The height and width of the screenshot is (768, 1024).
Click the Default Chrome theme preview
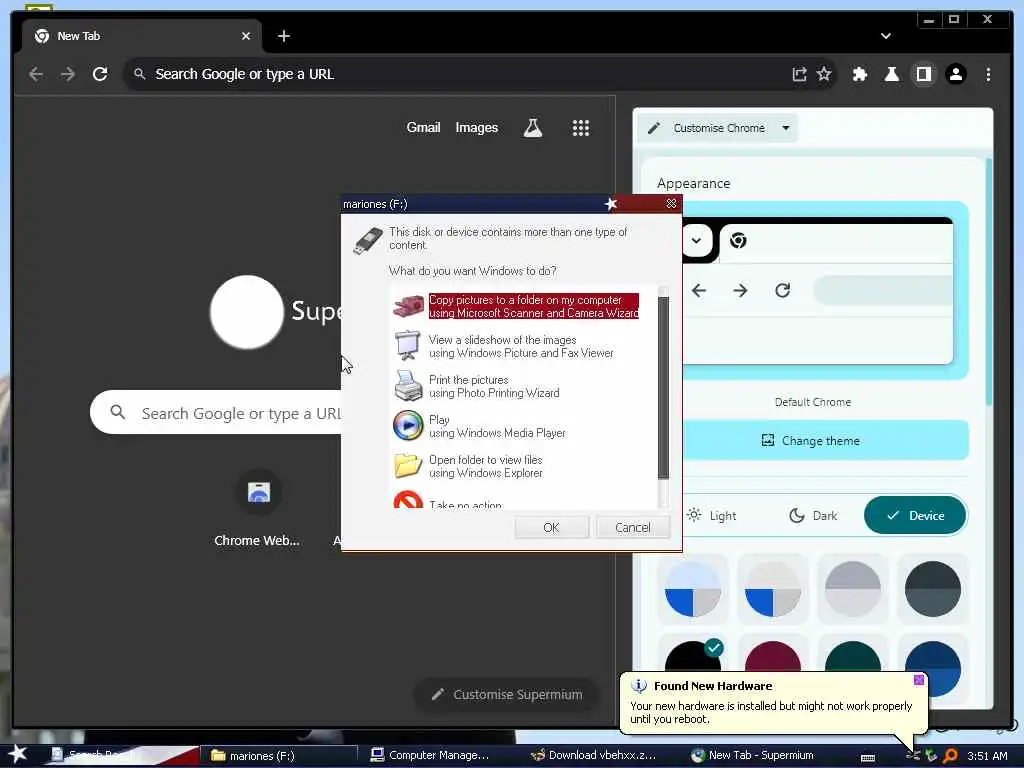[825, 291]
